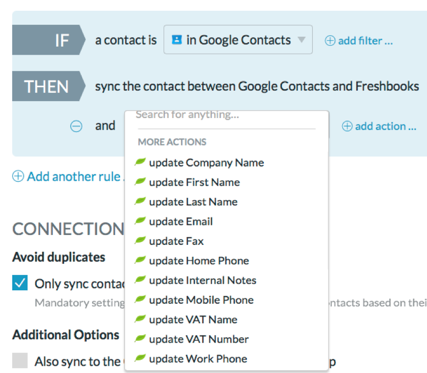Click Google Contacts icon in dropdown
This screenshot has height=373, width=427.
[176, 40]
